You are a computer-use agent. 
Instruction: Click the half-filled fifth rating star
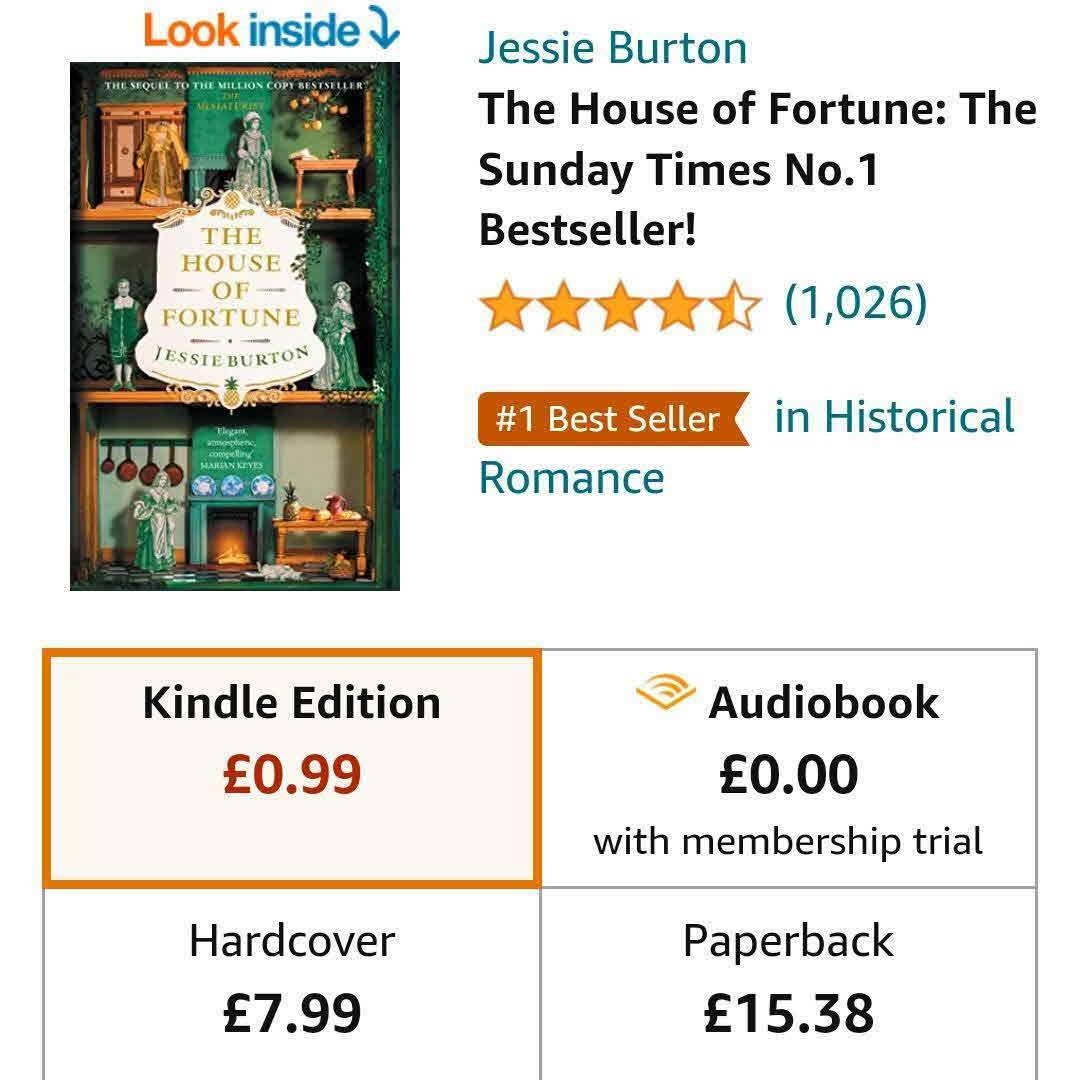click(x=734, y=304)
